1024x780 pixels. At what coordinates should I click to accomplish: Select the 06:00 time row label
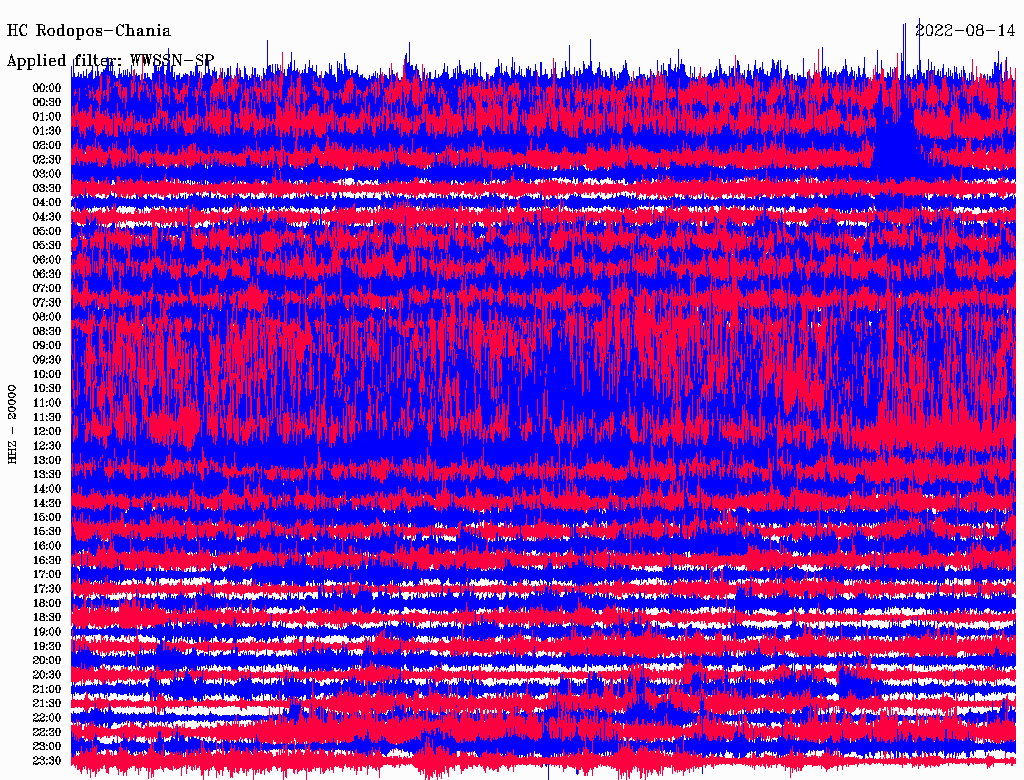[x=47, y=260]
